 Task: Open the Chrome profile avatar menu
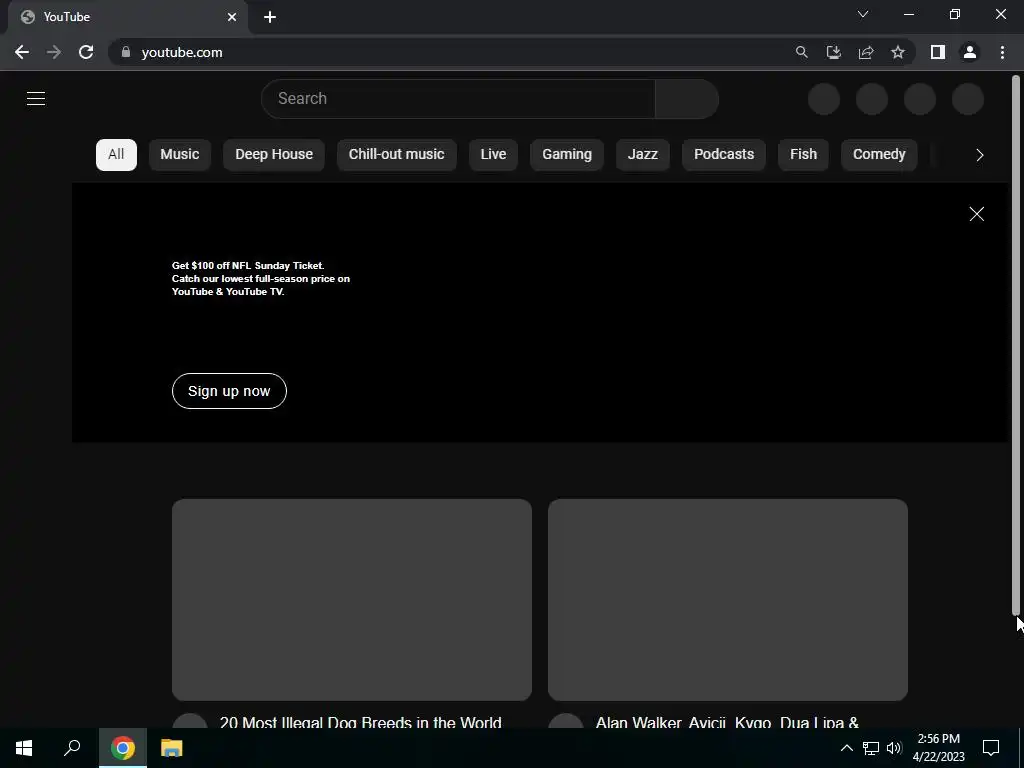(970, 52)
